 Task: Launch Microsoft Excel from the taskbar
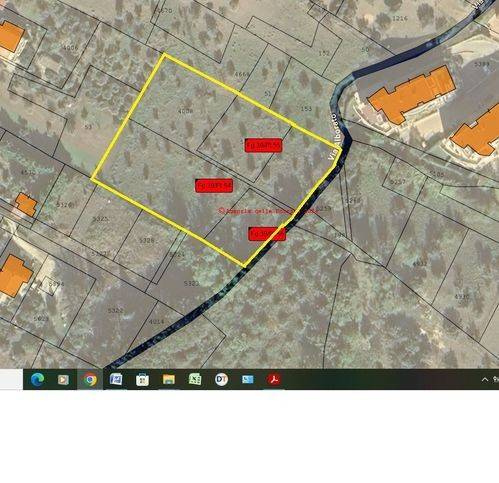click(x=195, y=379)
